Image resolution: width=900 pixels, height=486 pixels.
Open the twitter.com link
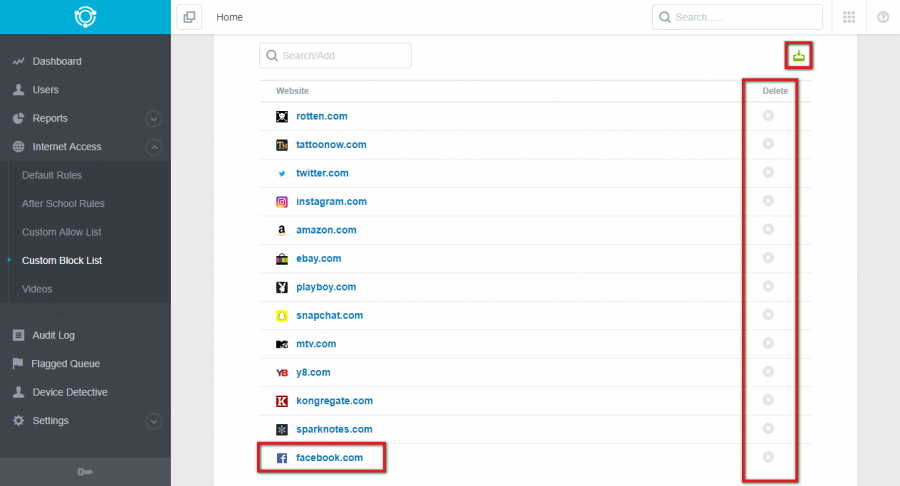click(322, 173)
